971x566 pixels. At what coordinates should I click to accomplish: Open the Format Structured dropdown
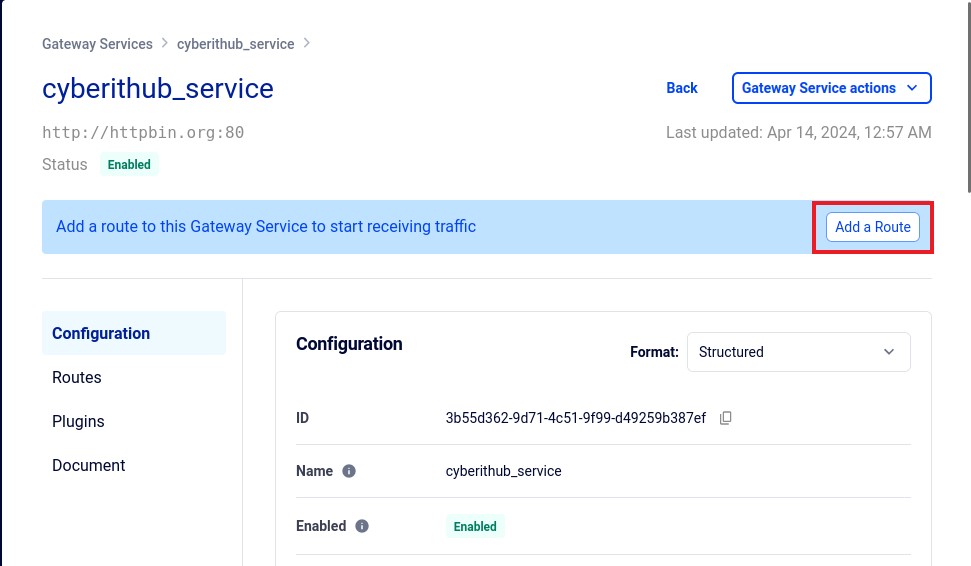point(798,352)
